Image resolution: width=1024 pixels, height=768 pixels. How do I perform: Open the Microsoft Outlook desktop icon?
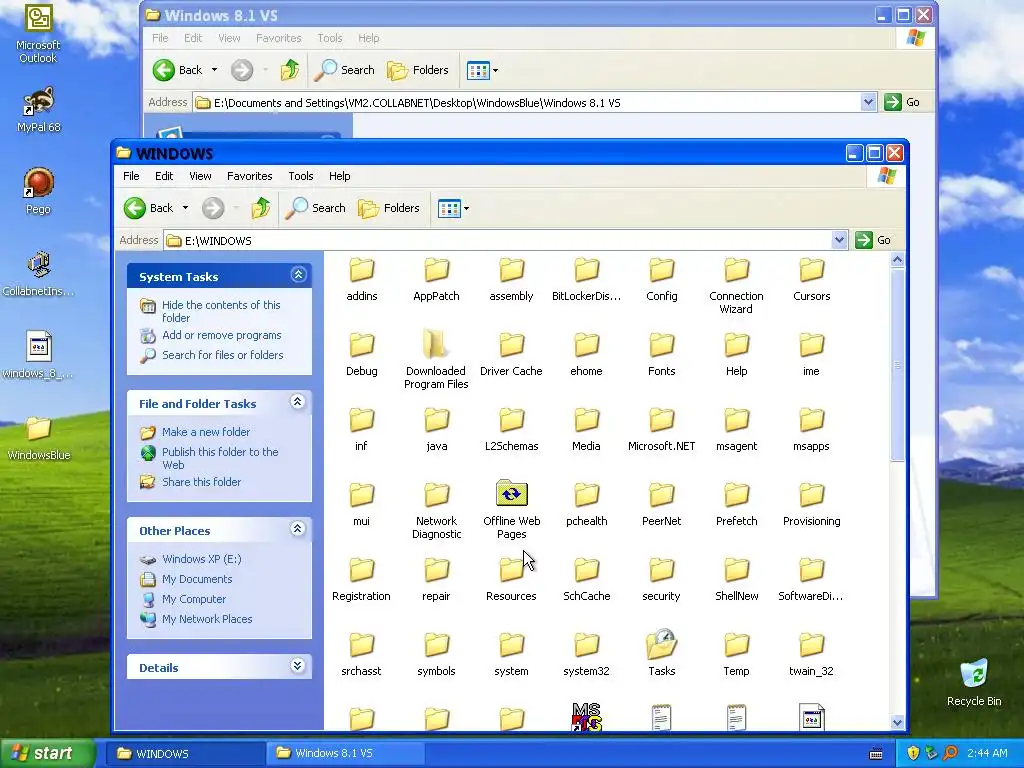[38, 34]
